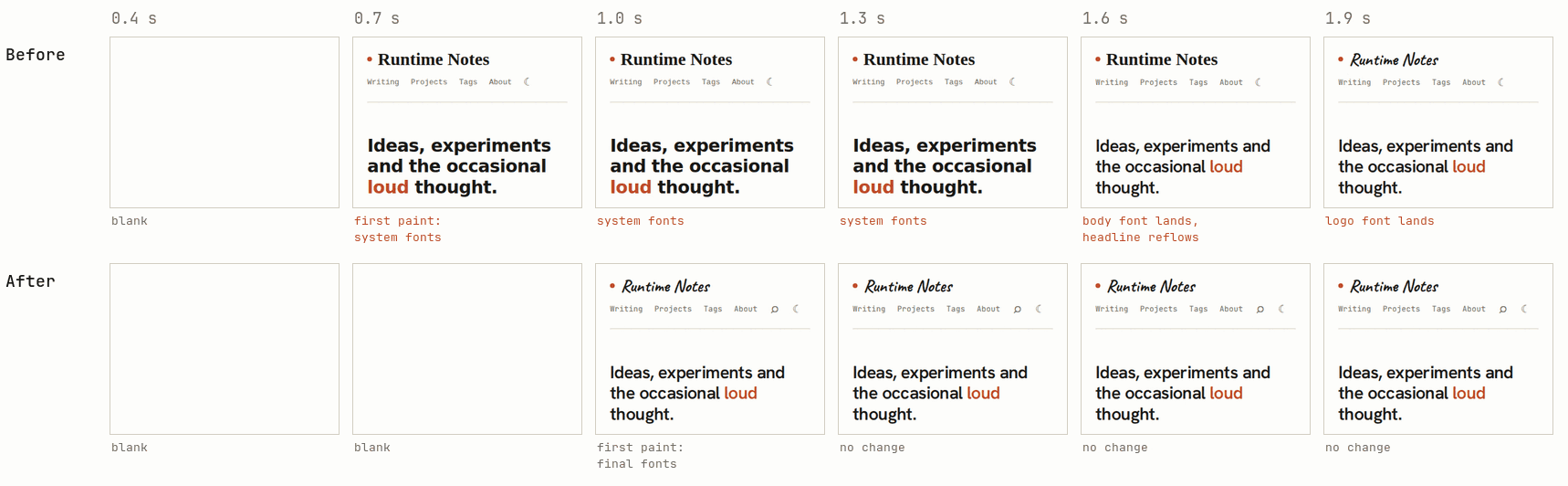Click the 0.7 s time label
1568x486 pixels.
(377, 18)
